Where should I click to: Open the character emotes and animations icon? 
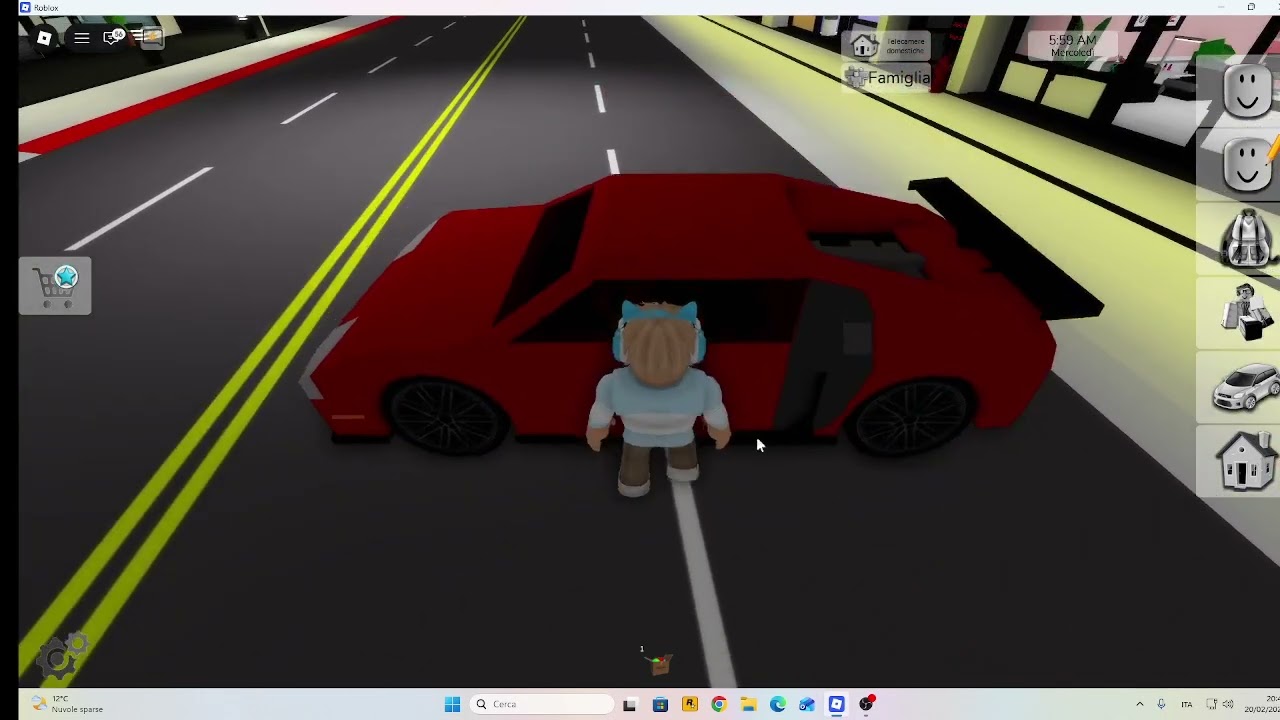[1246, 312]
